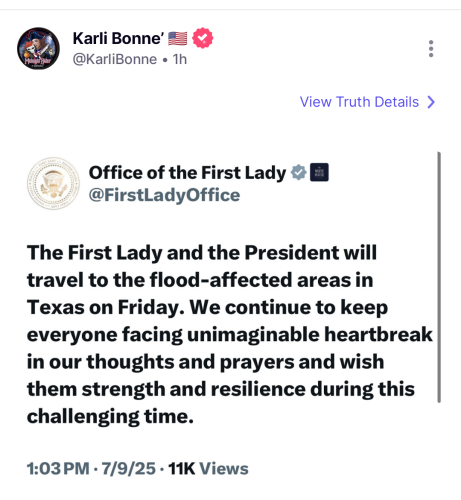Click the @KarliBonne username handle

pos(115,59)
